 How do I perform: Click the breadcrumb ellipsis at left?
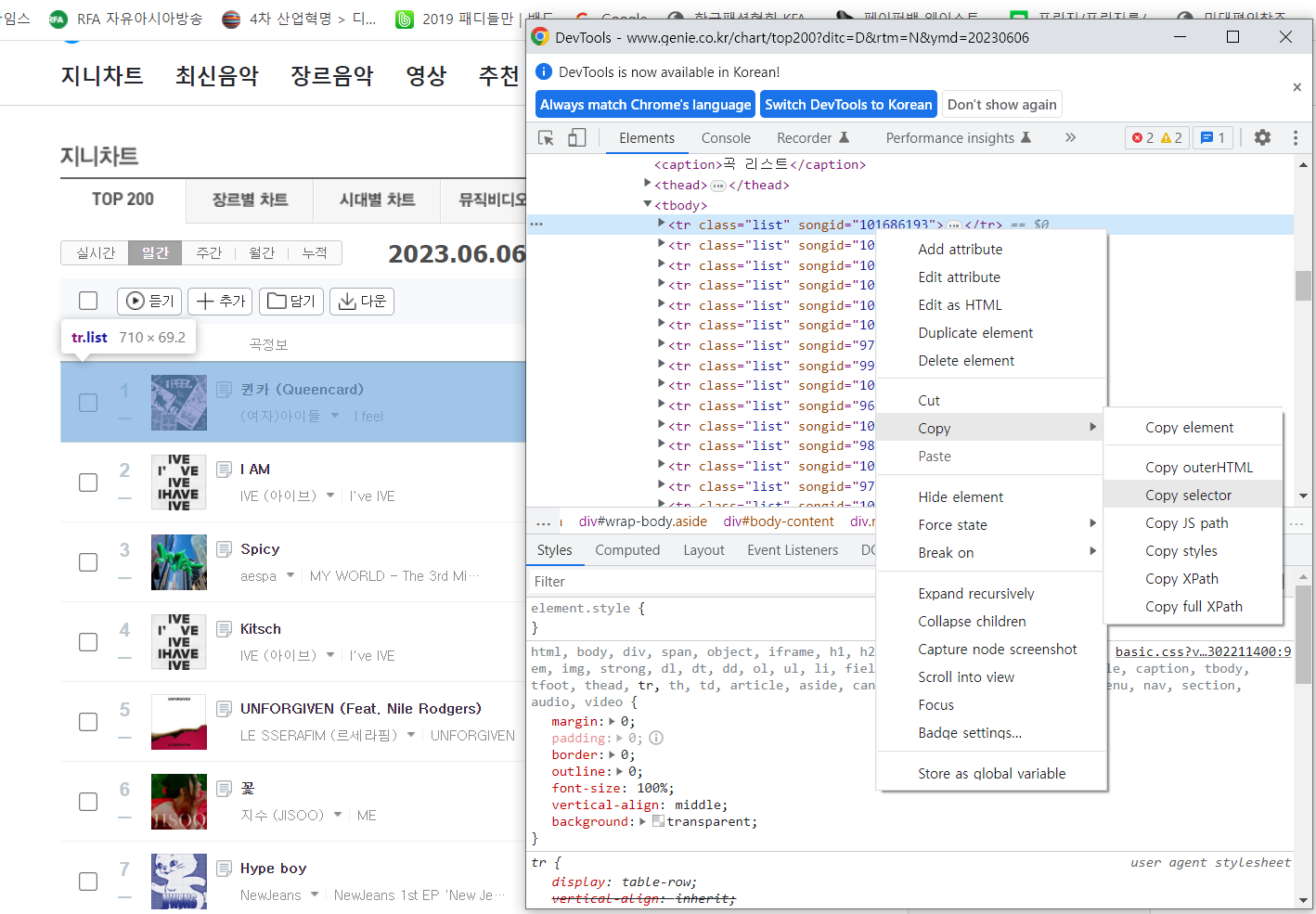[544, 522]
